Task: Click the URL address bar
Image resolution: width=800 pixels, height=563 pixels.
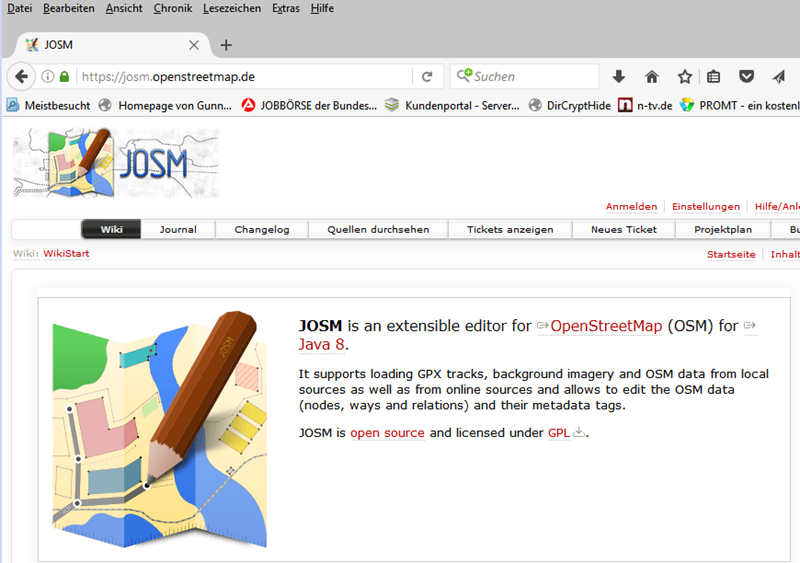Action: coord(245,77)
